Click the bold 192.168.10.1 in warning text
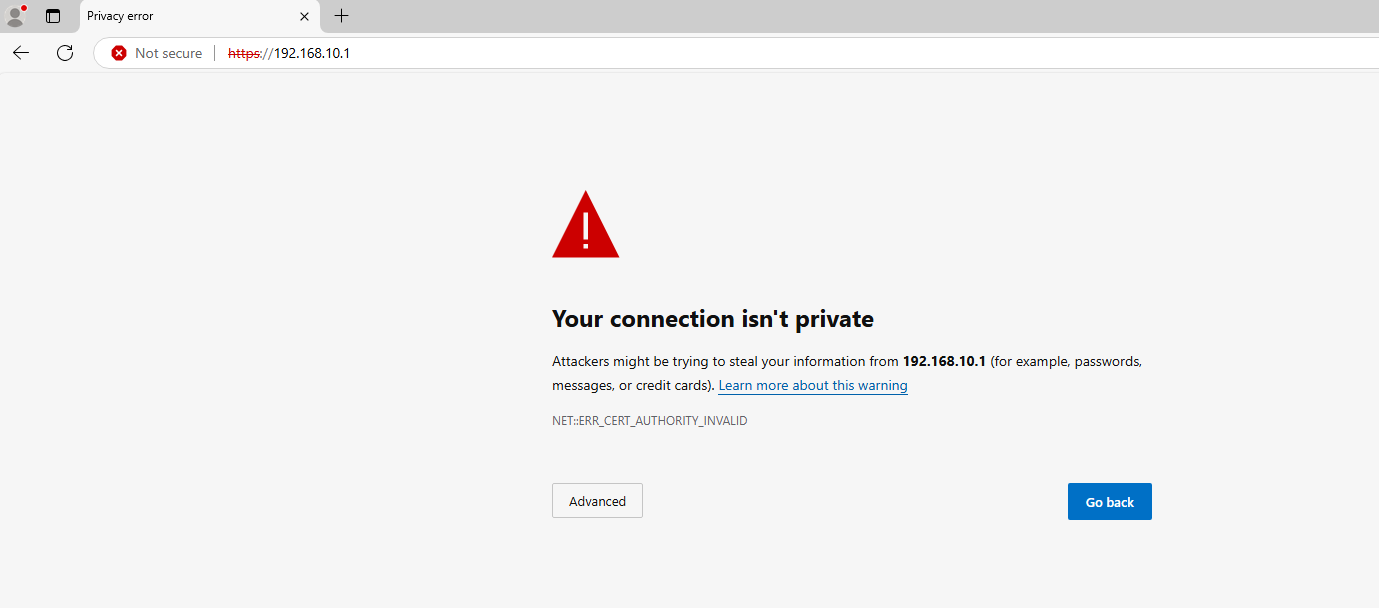 [x=944, y=361]
